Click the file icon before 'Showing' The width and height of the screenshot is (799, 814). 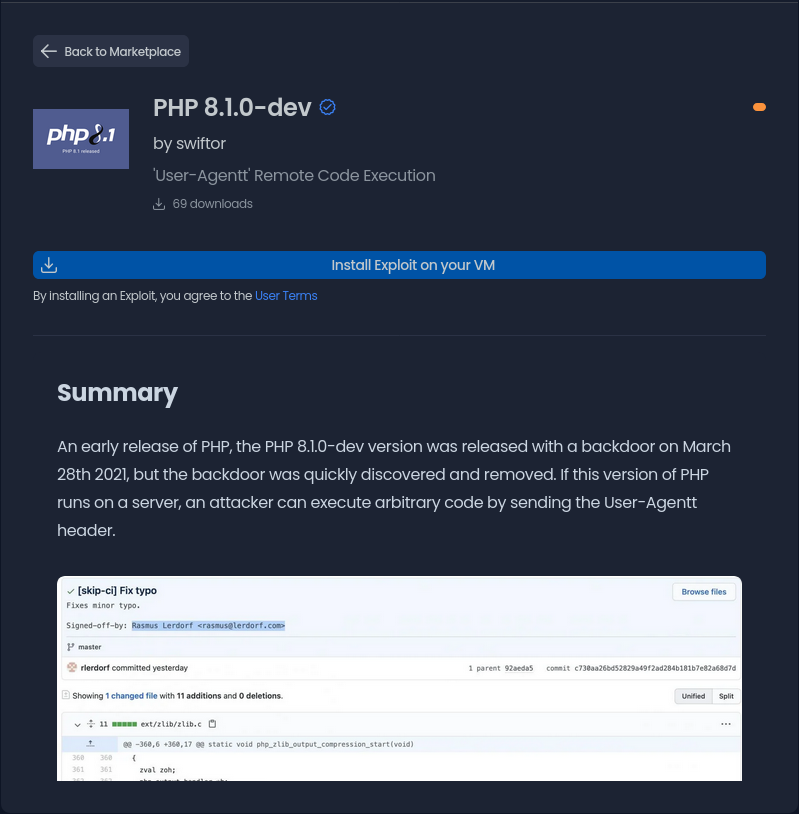66,695
